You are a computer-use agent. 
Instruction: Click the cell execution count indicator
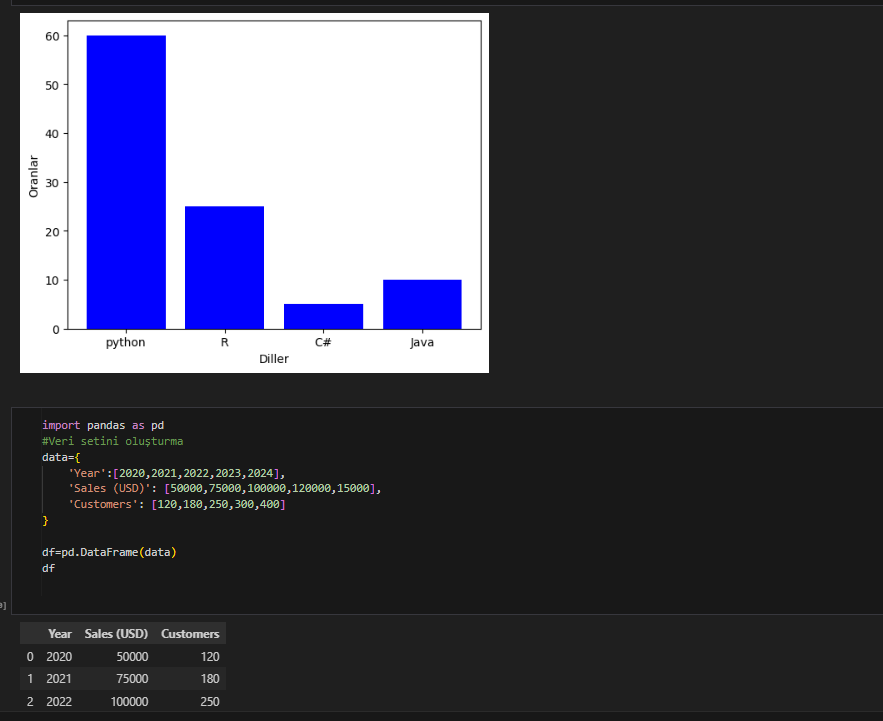[x=3, y=606]
